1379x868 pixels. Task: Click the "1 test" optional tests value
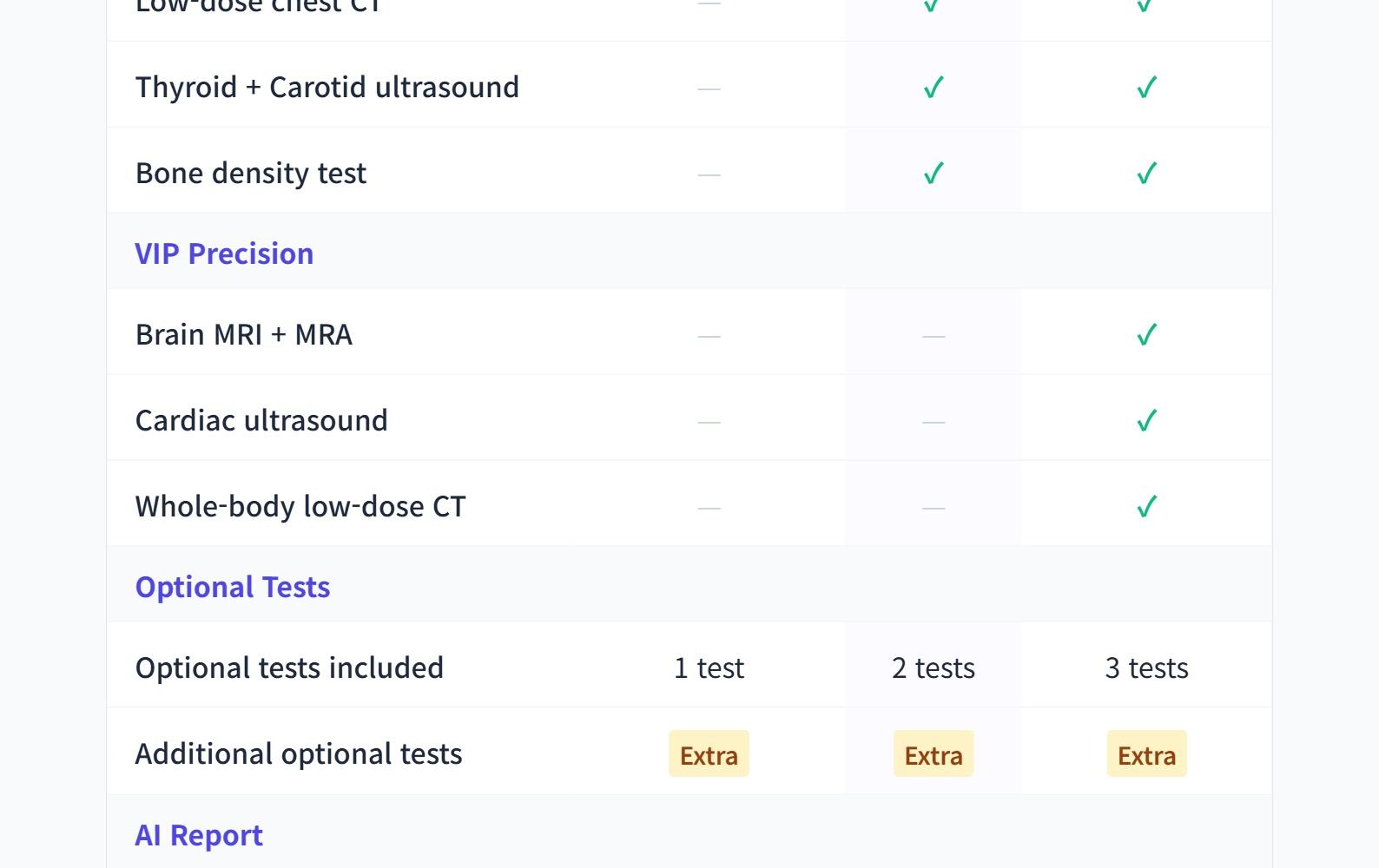[709, 668]
